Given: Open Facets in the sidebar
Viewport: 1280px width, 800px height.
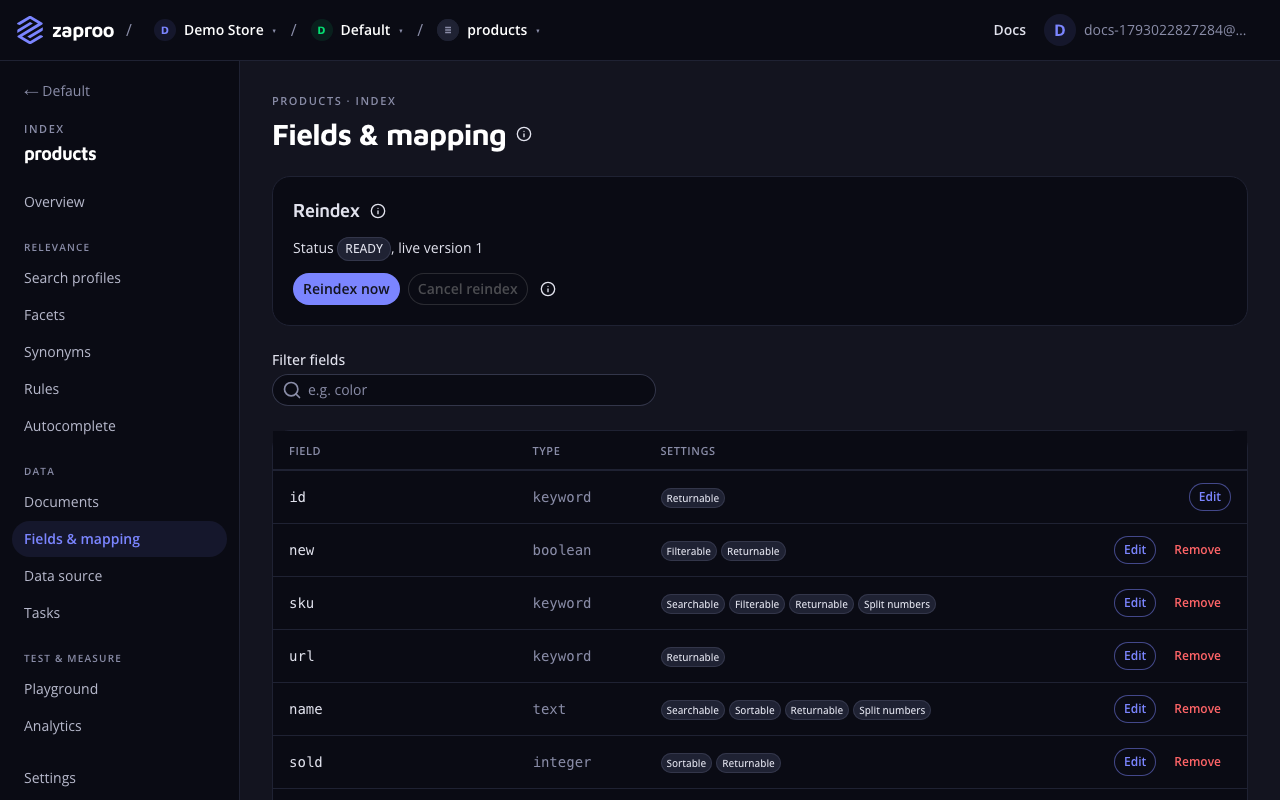Looking at the screenshot, I should [119, 315].
